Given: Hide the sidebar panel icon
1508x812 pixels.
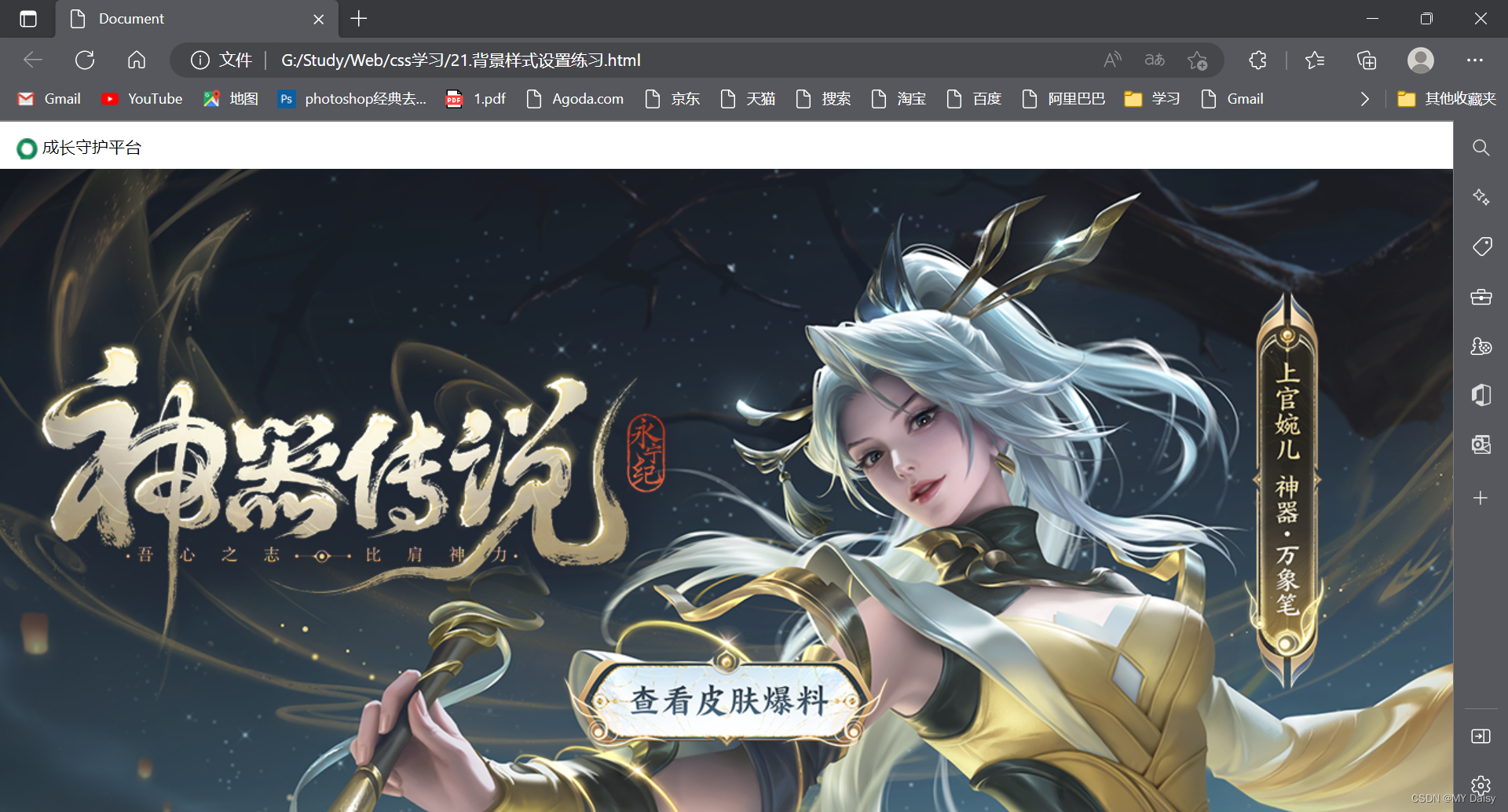Looking at the screenshot, I should [x=1481, y=736].
